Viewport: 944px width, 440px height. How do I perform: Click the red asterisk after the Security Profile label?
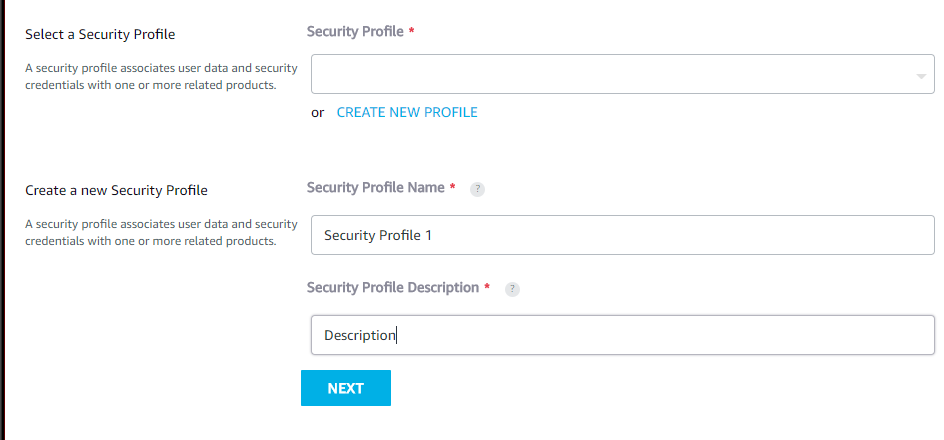(x=412, y=32)
